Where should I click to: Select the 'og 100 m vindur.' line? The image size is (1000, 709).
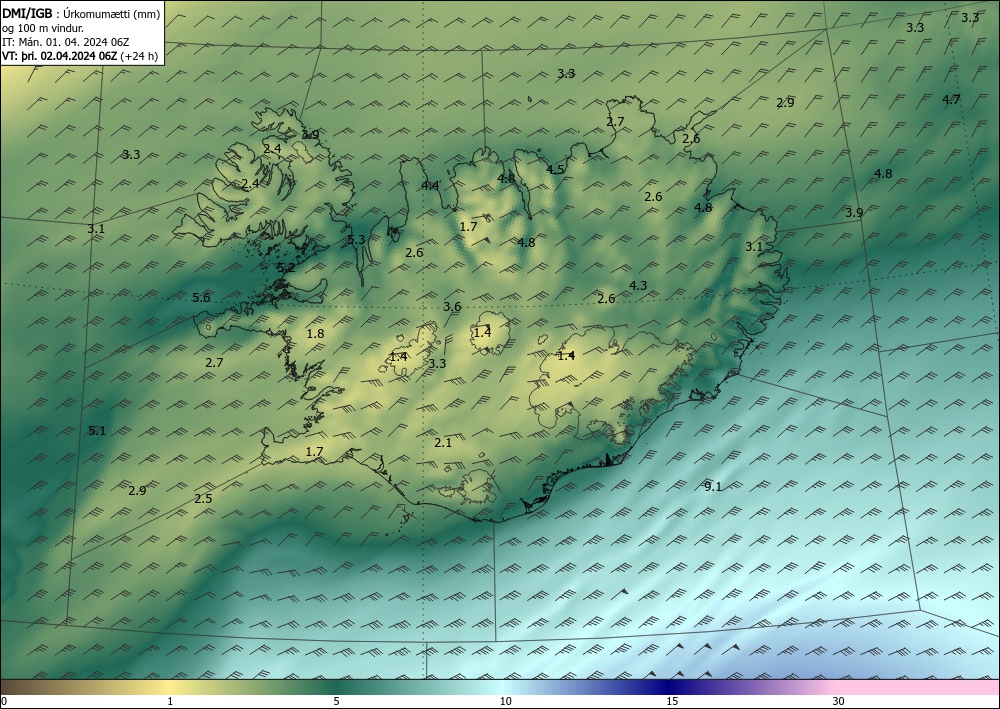pyautogui.click(x=43, y=28)
